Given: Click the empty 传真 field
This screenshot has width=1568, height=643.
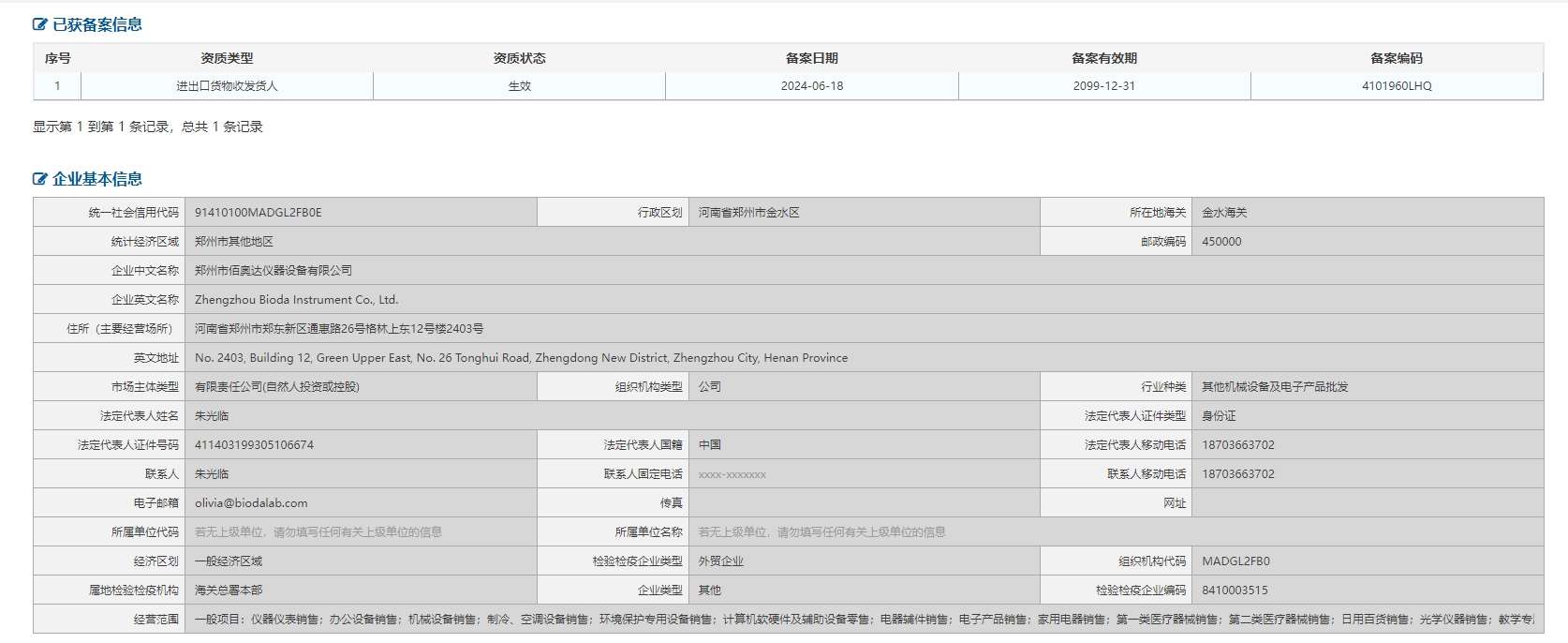Looking at the screenshot, I should (864, 503).
